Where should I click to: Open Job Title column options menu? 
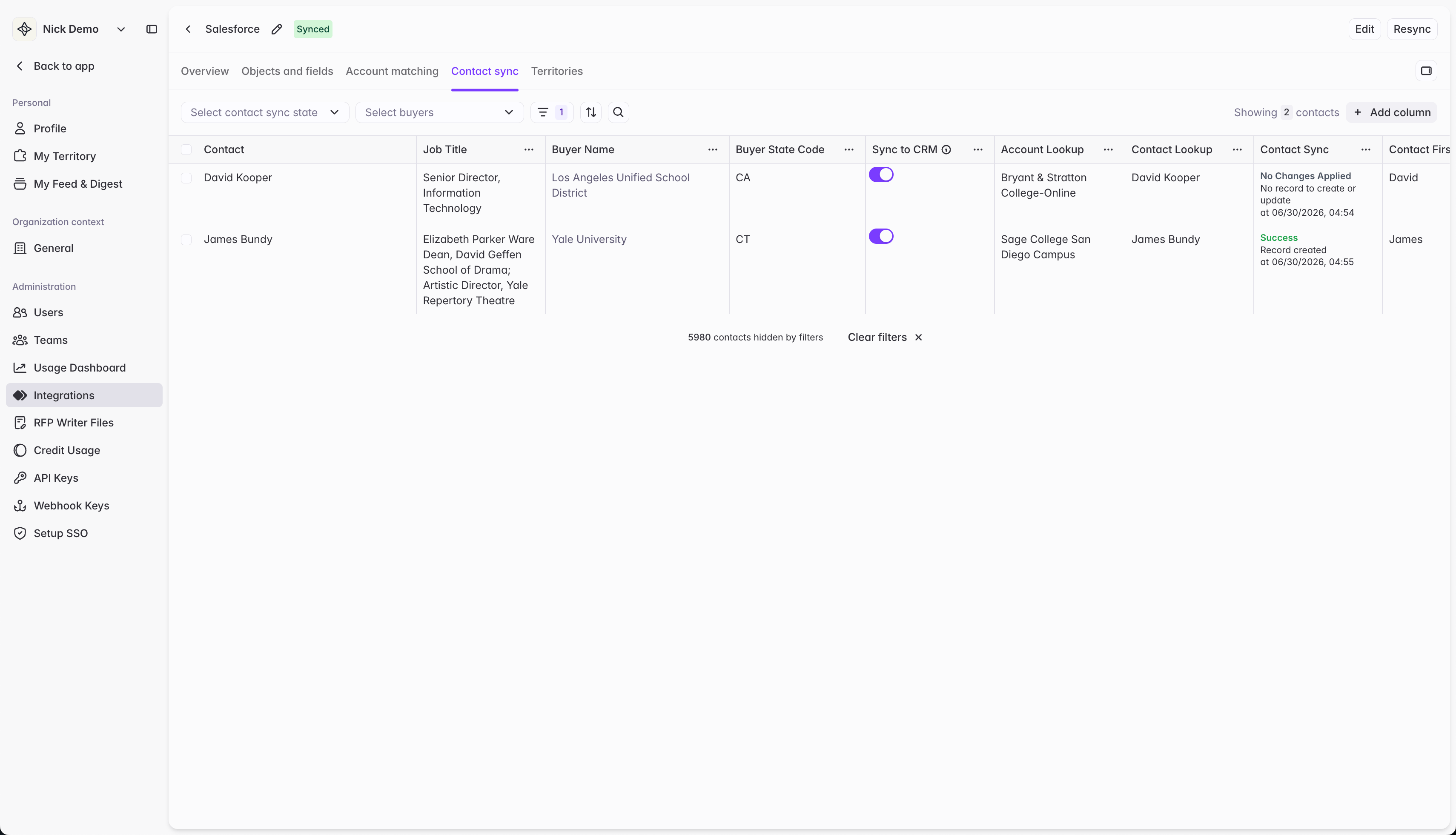click(x=529, y=150)
